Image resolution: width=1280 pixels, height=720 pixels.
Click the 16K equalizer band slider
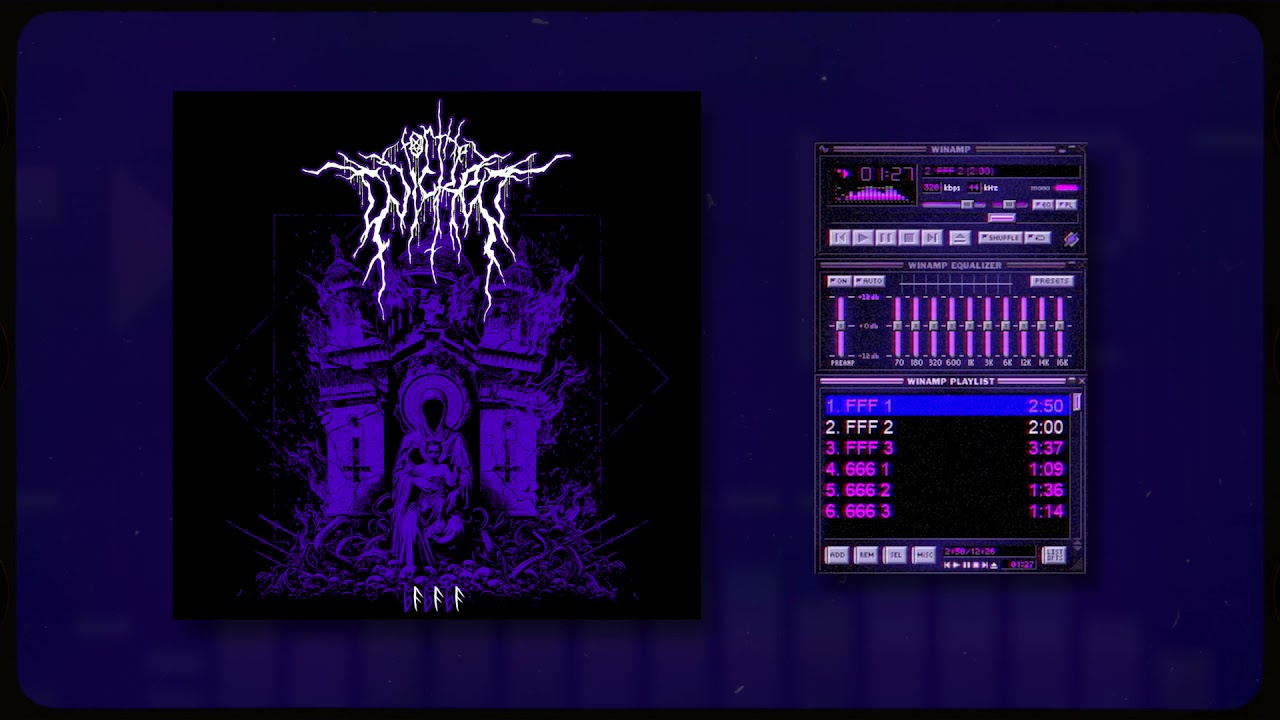pos(1060,326)
